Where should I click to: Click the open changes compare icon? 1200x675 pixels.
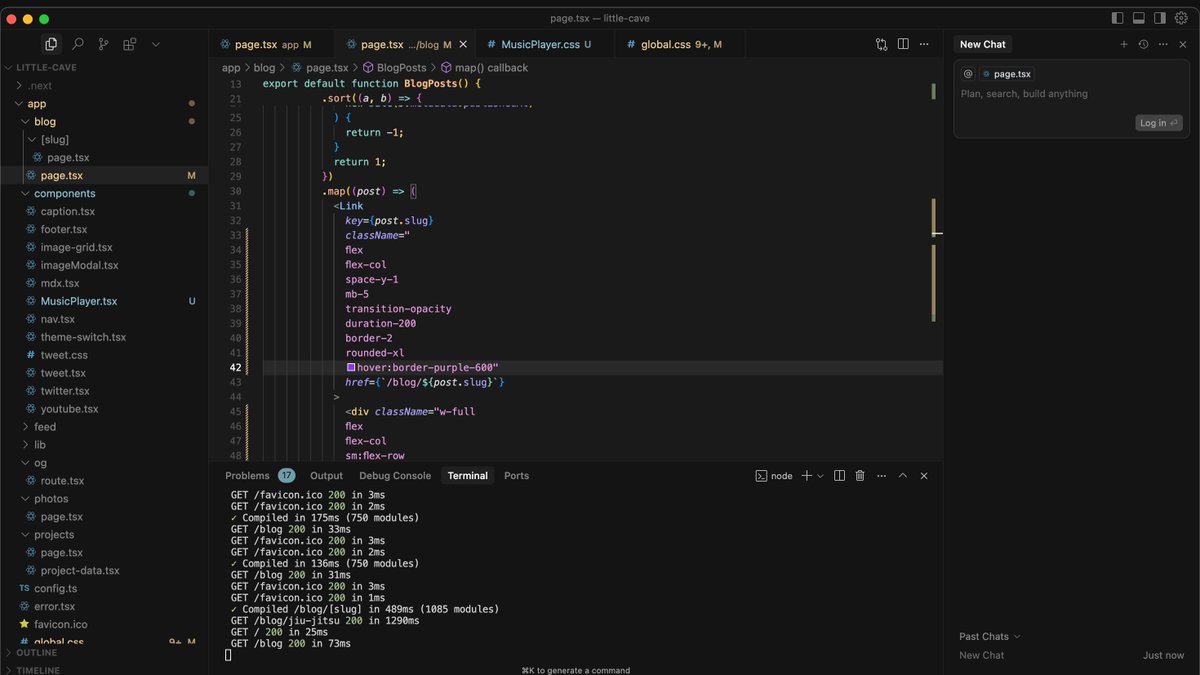[881, 44]
